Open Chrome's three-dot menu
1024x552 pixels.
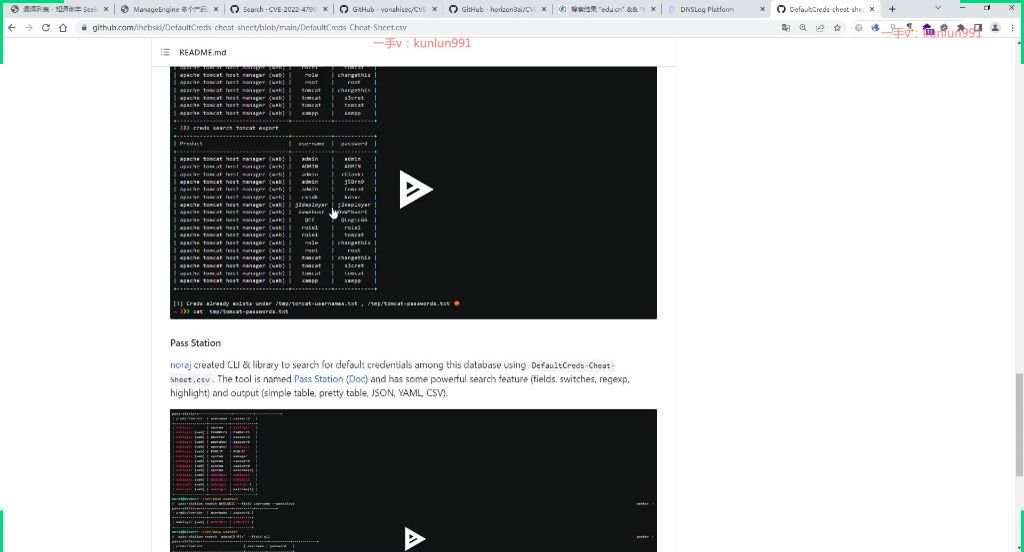(1013, 28)
